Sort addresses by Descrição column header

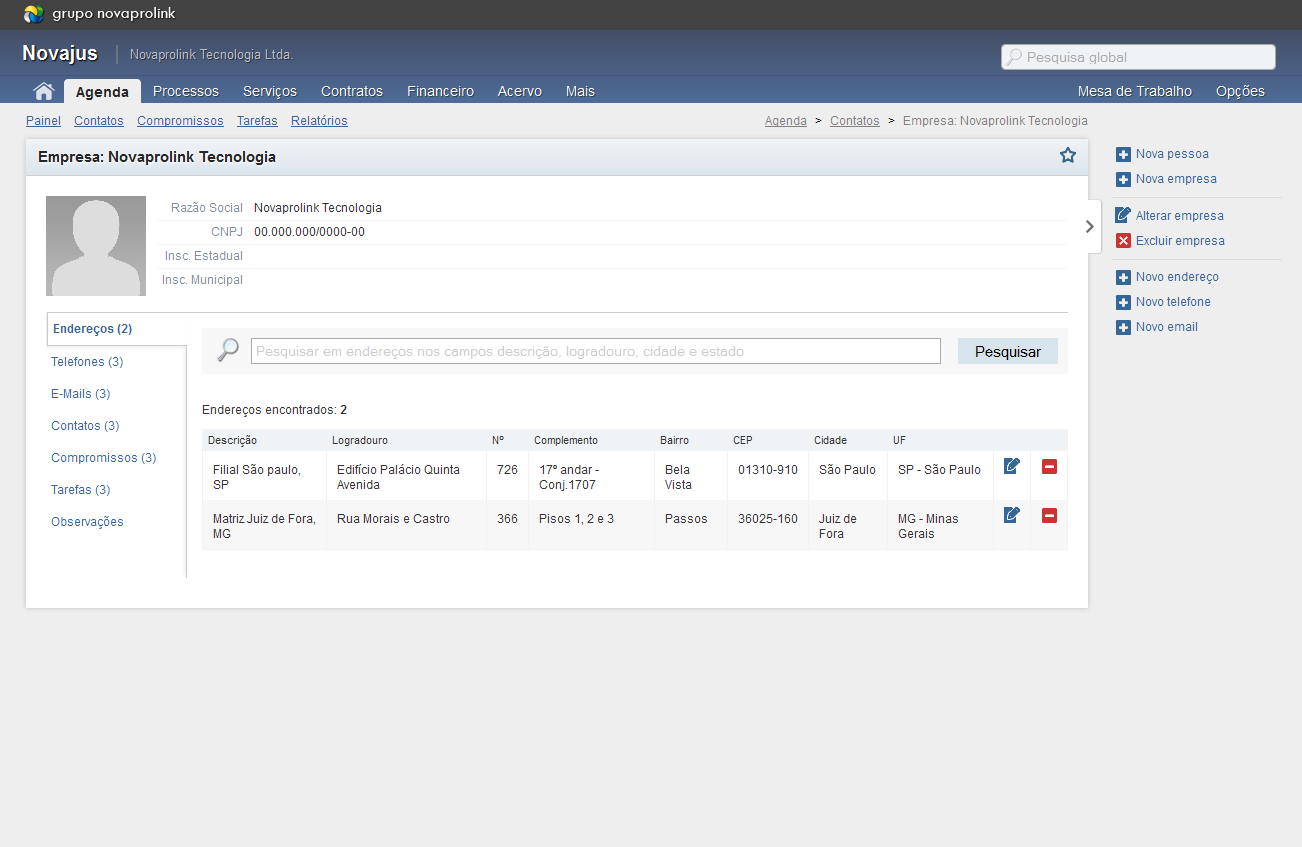coord(232,440)
